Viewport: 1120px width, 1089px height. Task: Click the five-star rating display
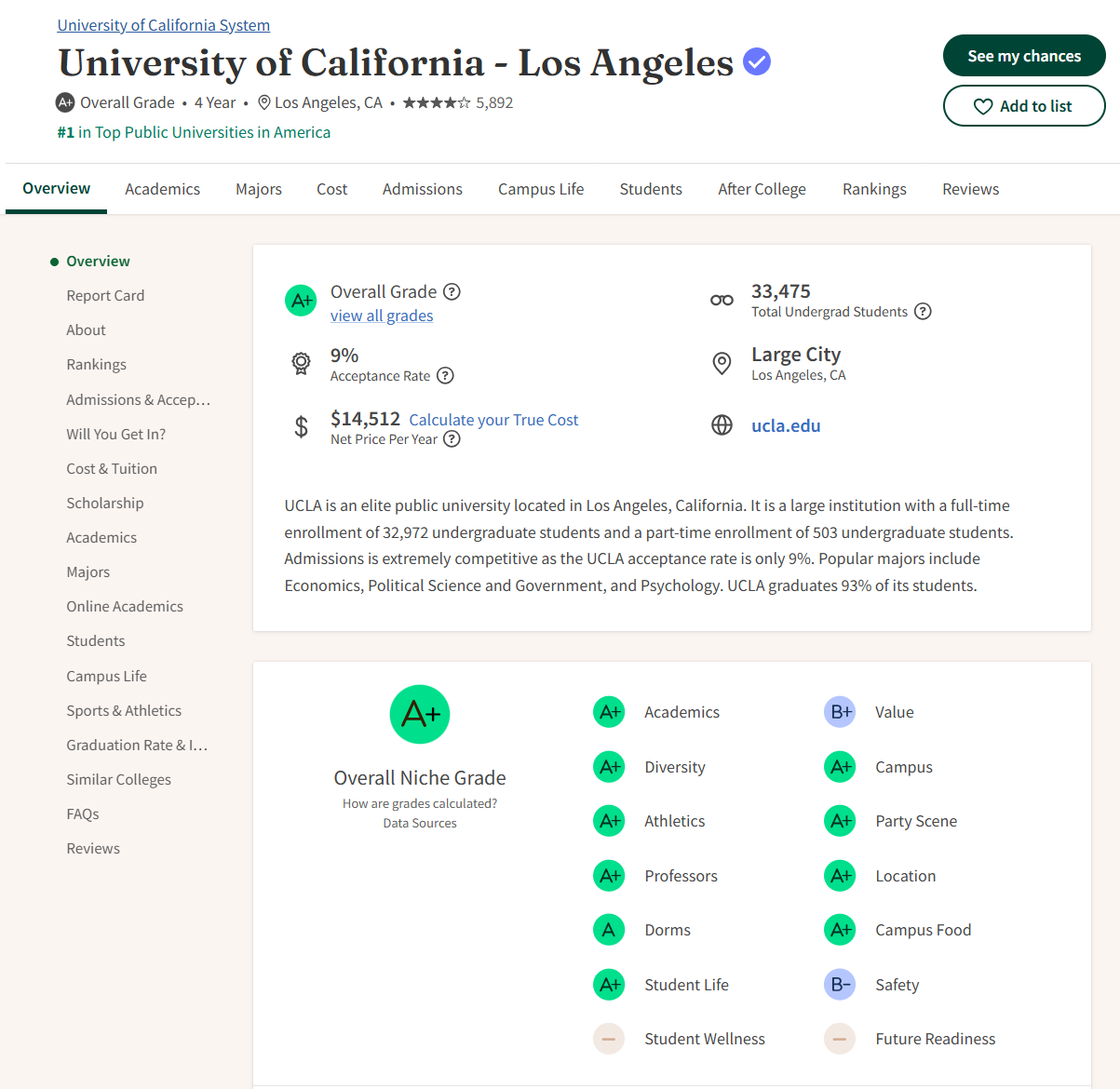(437, 102)
